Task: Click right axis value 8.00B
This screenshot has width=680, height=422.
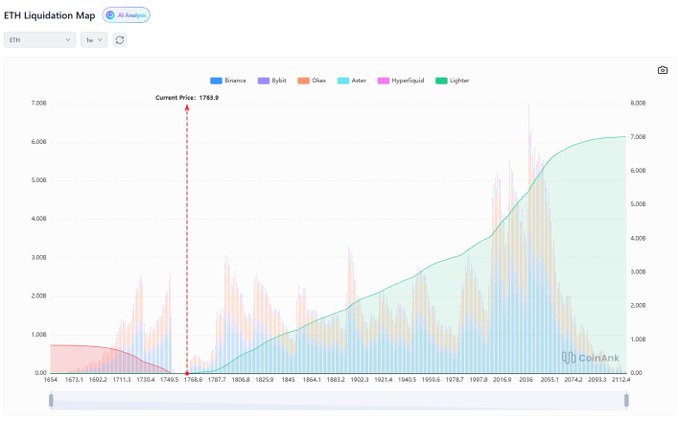Action: coord(638,103)
